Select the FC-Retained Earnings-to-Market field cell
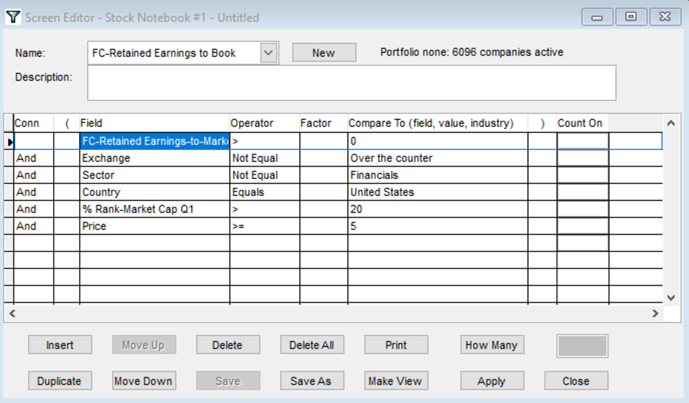 point(155,141)
